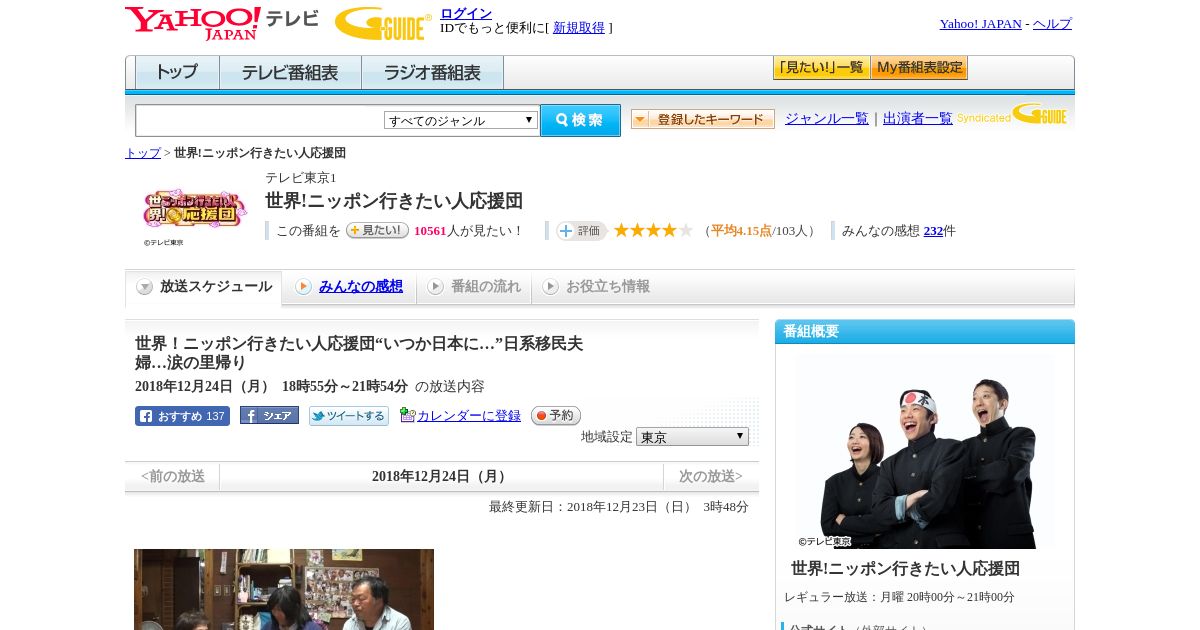
Task: Click the 評価 plus rating button
Action: click(582, 231)
